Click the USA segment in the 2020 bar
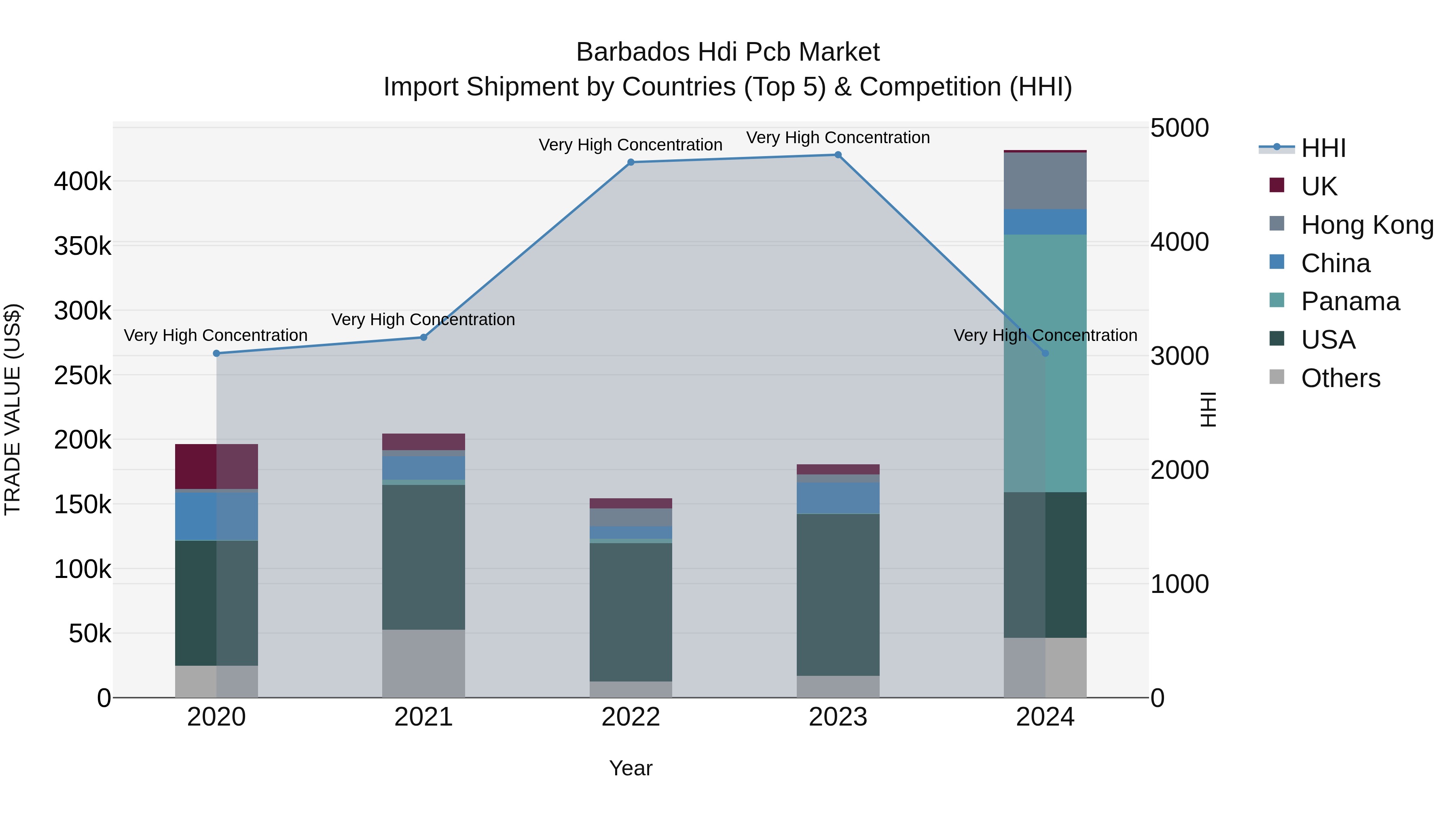Viewport: 1456px width, 819px height. point(216,603)
